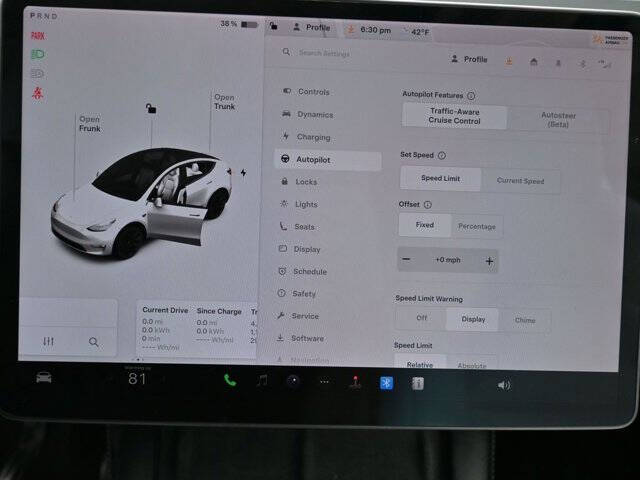Tap the padlock icon above the car
This screenshot has height=480, width=640.
coord(151,108)
